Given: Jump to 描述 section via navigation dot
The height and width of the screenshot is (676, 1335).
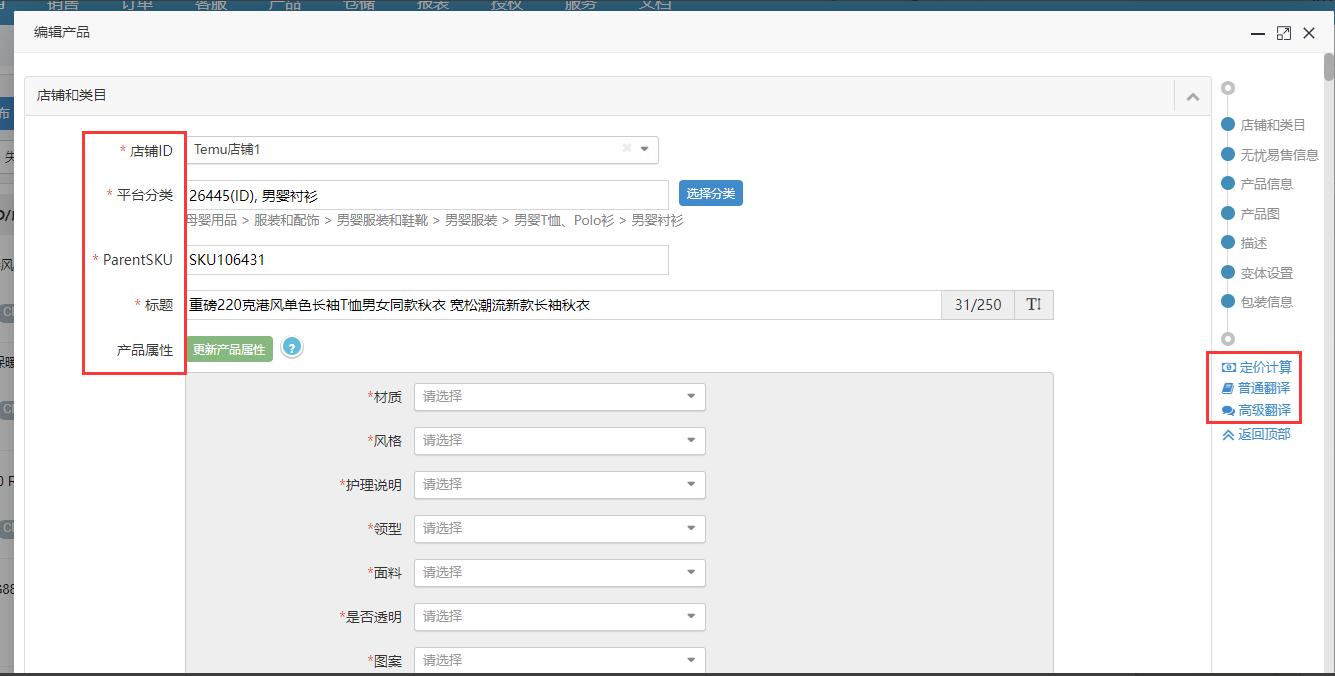Looking at the screenshot, I should pos(1229,242).
